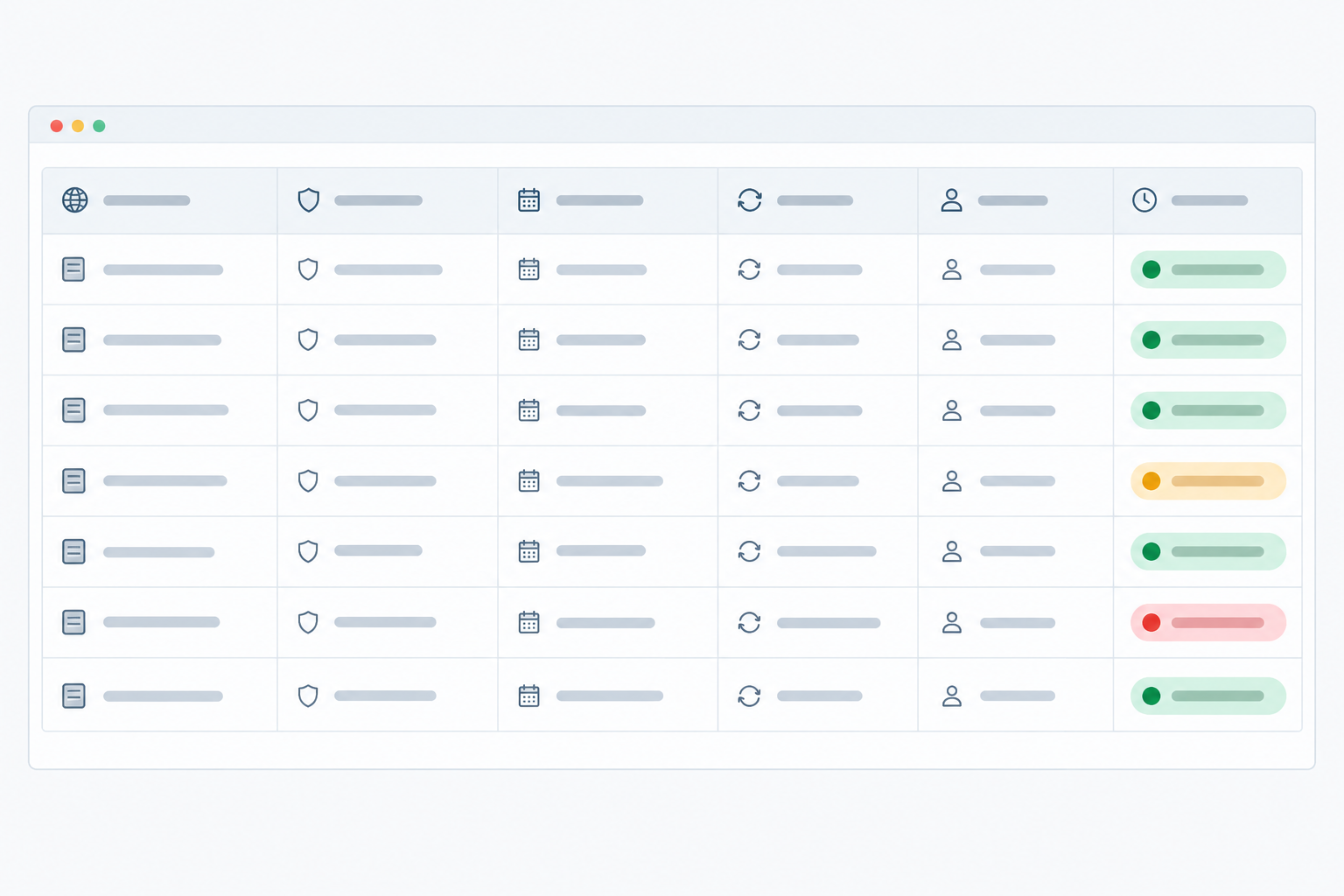The height and width of the screenshot is (896, 1344).
Task: Click the shield icon in the header row
Action: pyautogui.click(x=309, y=200)
